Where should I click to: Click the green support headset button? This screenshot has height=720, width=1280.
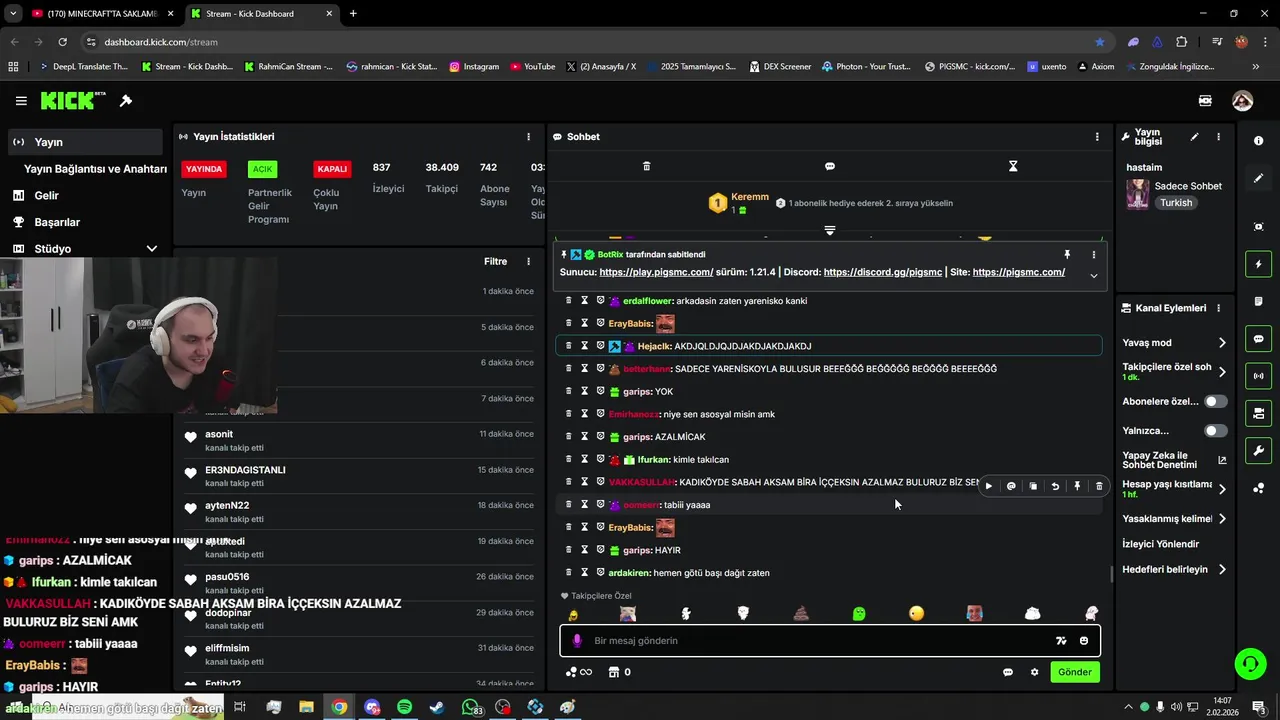pos(1249,663)
